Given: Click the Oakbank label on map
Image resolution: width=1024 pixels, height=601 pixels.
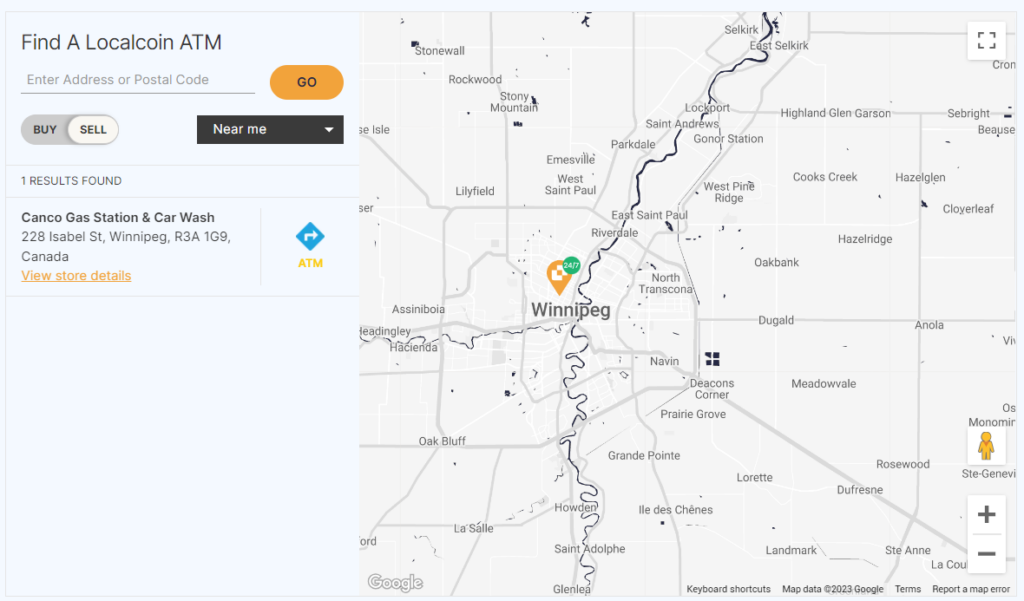Looking at the screenshot, I should pos(776,262).
